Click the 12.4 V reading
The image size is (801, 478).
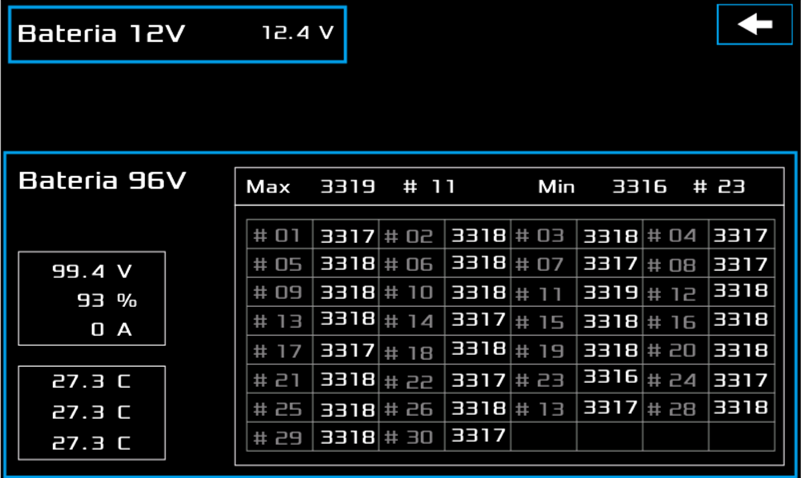tap(298, 33)
